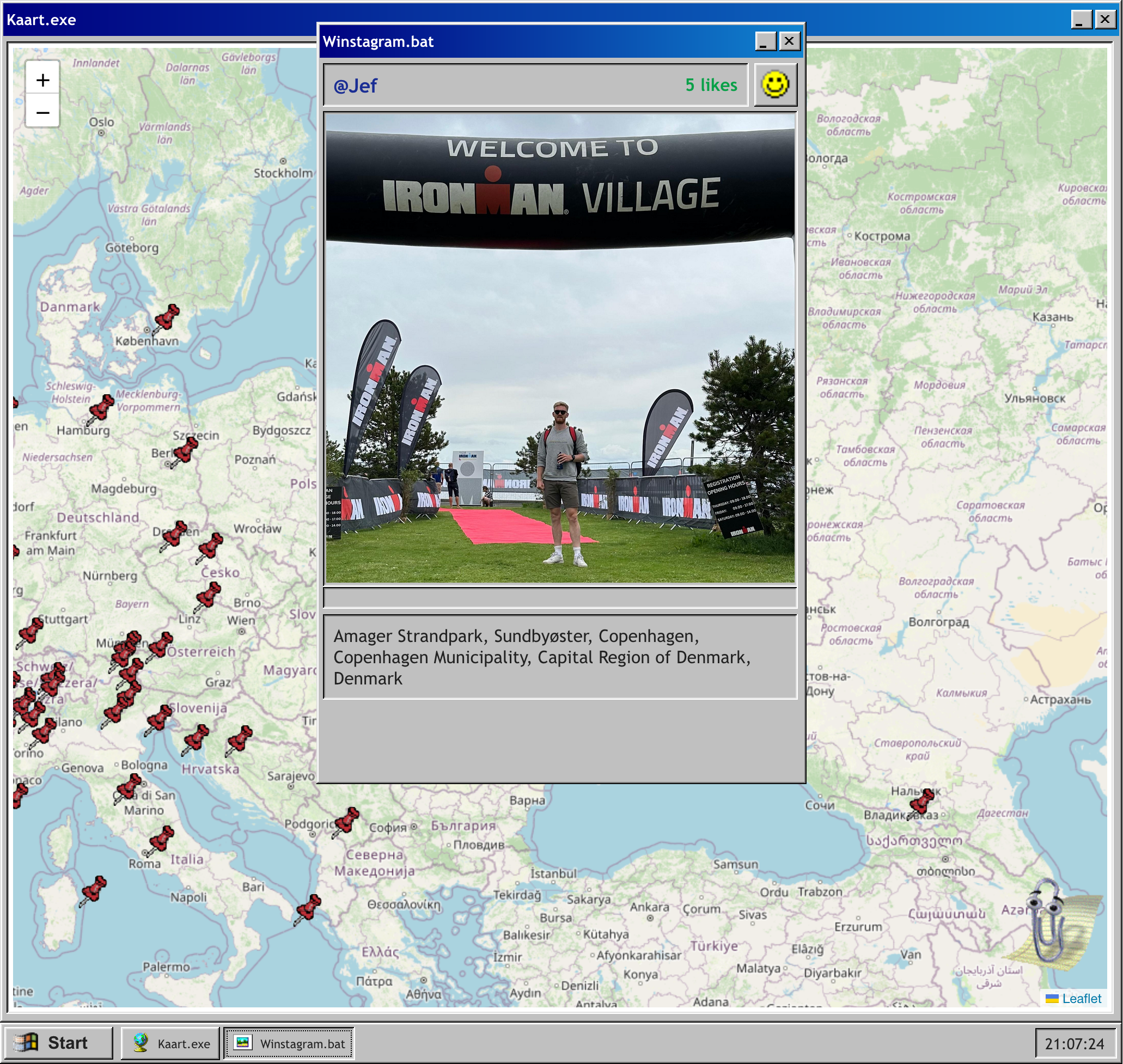Screen dimensions: 1123x1064
Task: Click the yellow smiley like button
Action: point(775,85)
